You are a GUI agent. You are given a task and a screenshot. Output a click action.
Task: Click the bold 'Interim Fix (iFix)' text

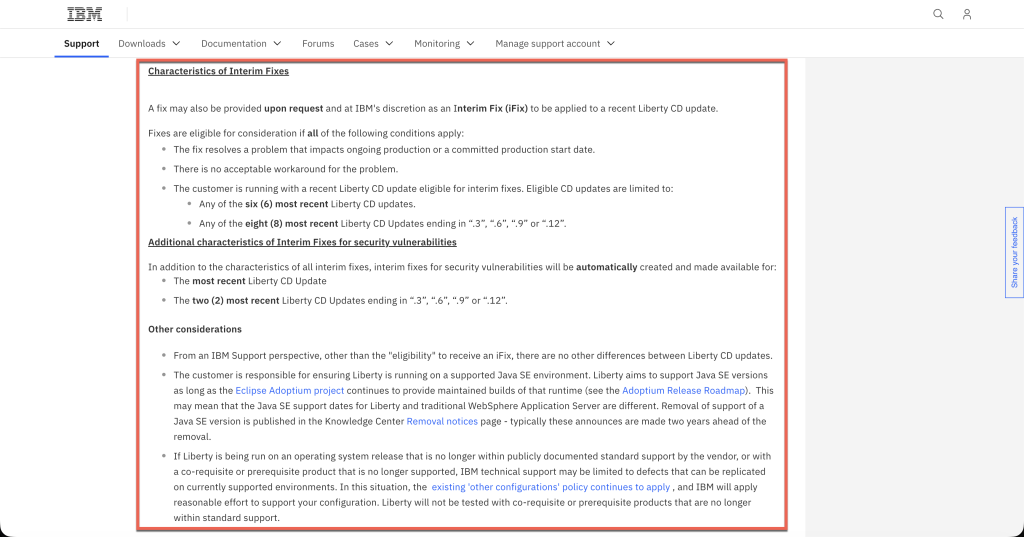tap(490, 108)
